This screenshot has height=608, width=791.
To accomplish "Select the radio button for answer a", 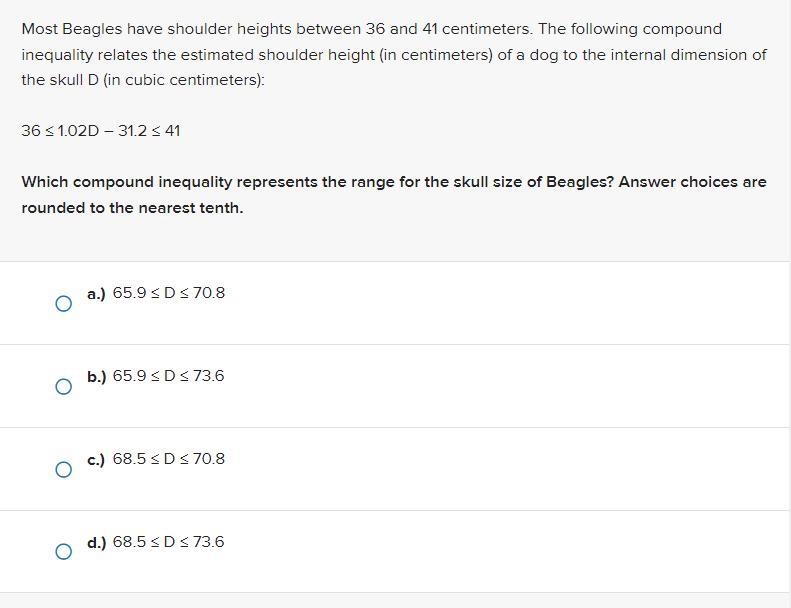I will click(63, 303).
